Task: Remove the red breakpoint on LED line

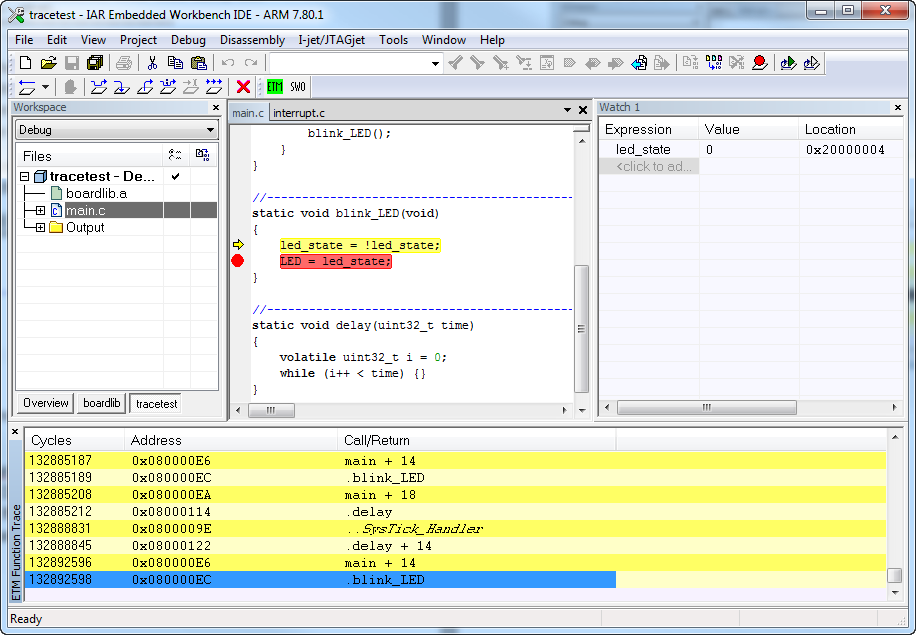Action: [x=238, y=261]
